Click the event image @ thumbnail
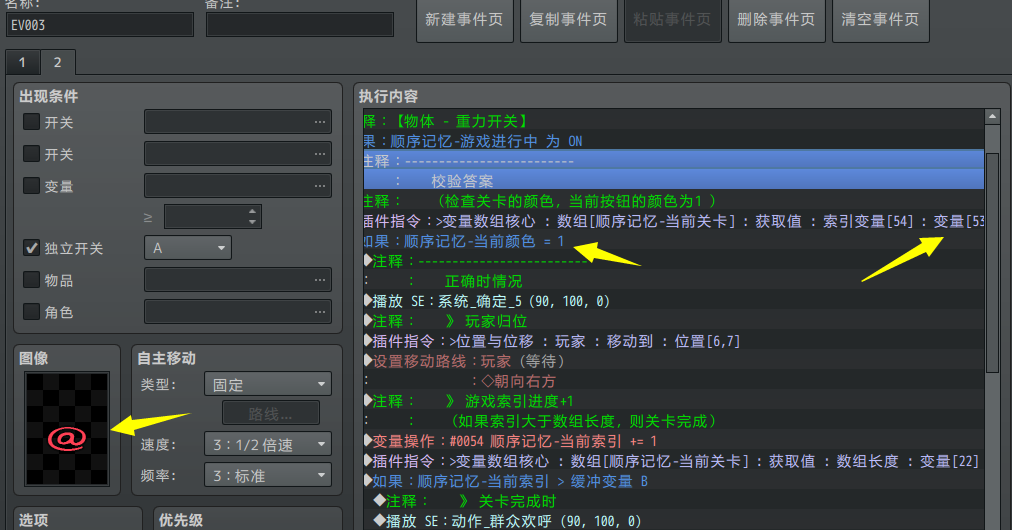This screenshot has height=530, width=1012. click(66, 430)
